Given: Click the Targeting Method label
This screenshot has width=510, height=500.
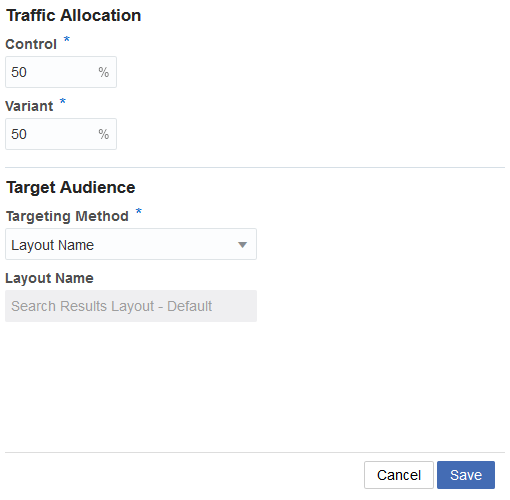Looking at the screenshot, I should 67,216.
